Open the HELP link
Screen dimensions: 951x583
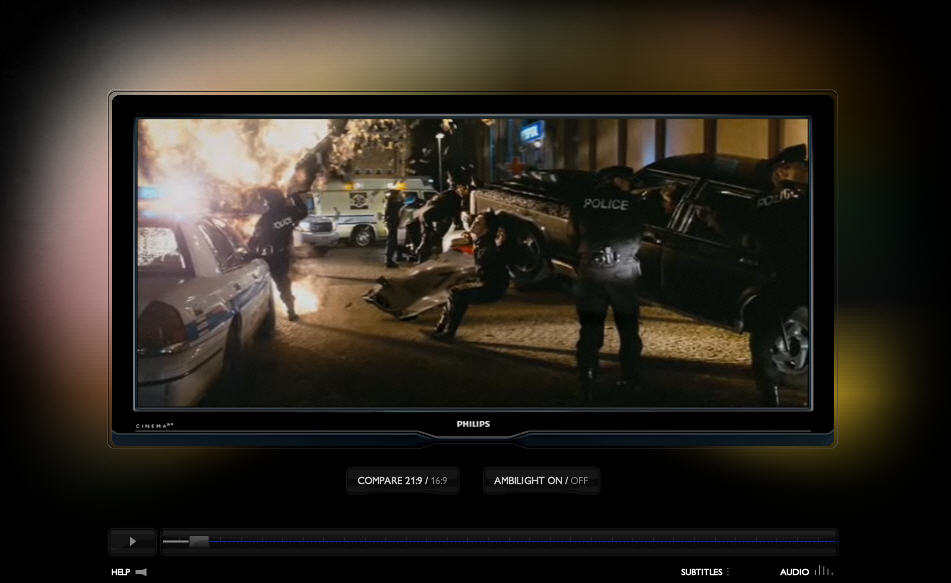[x=121, y=572]
